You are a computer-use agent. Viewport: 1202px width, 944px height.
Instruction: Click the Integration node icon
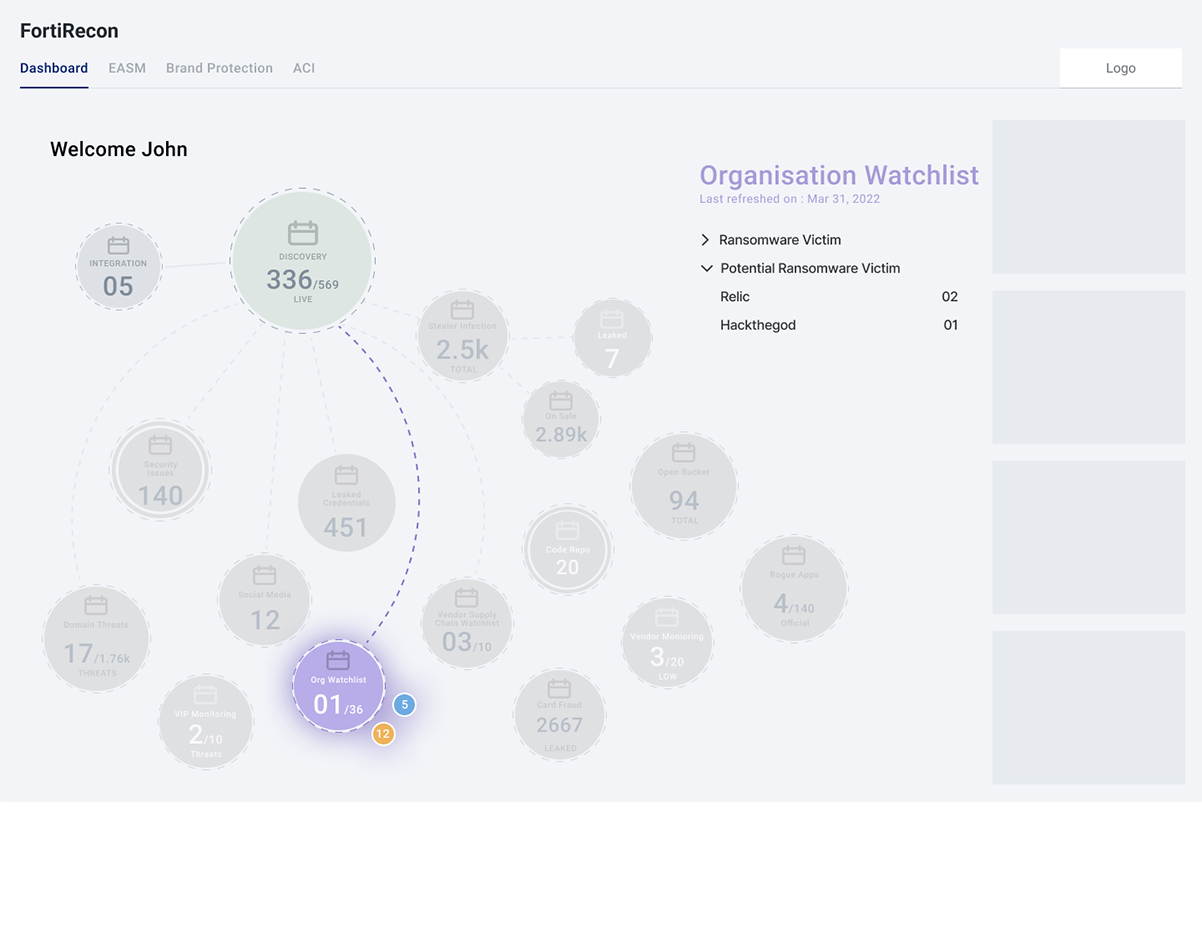click(118, 246)
